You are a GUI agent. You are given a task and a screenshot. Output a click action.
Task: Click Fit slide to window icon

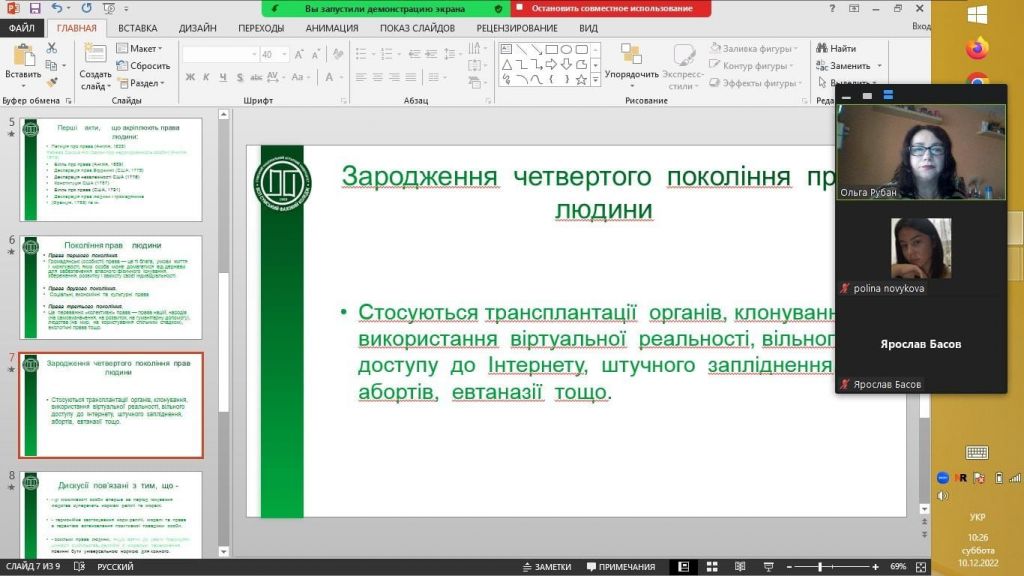[920, 567]
